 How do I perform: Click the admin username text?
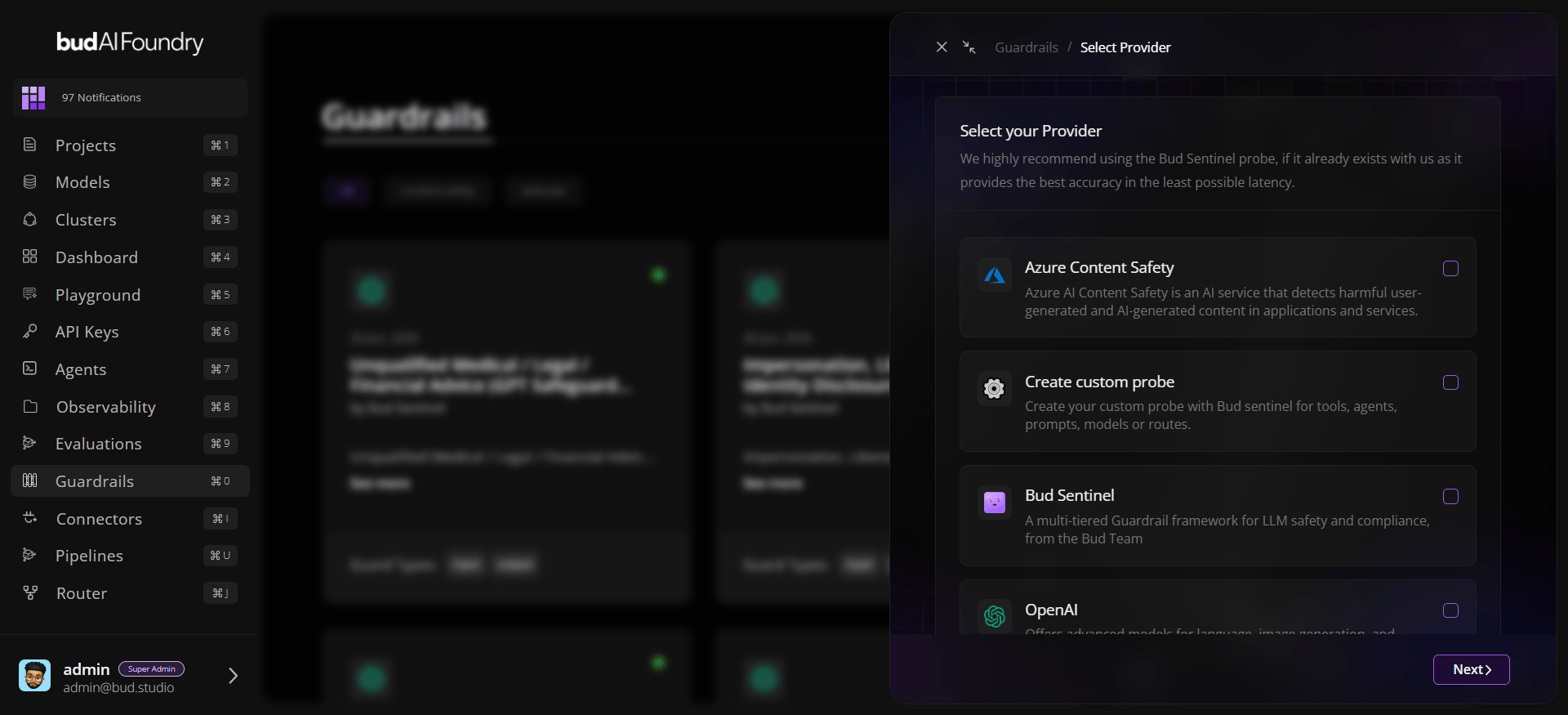point(87,669)
